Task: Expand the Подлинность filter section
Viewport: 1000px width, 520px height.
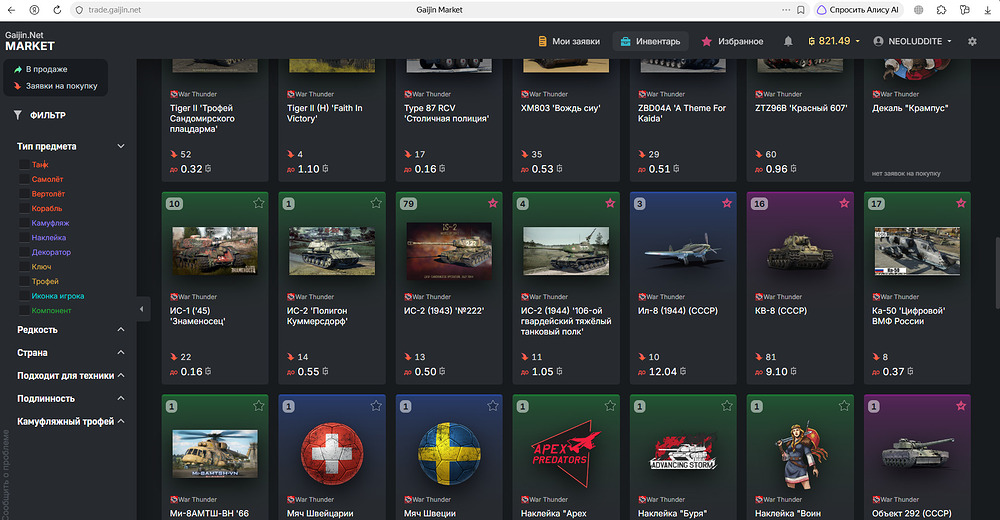Action: click(121, 398)
